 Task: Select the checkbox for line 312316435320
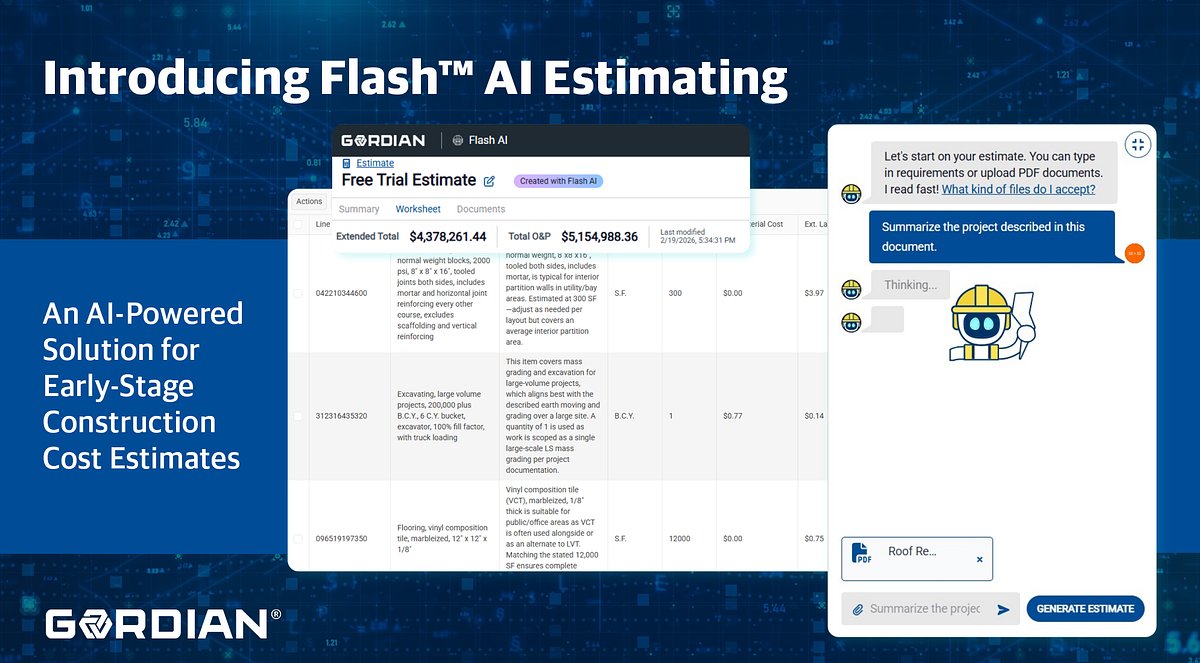pos(297,415)
